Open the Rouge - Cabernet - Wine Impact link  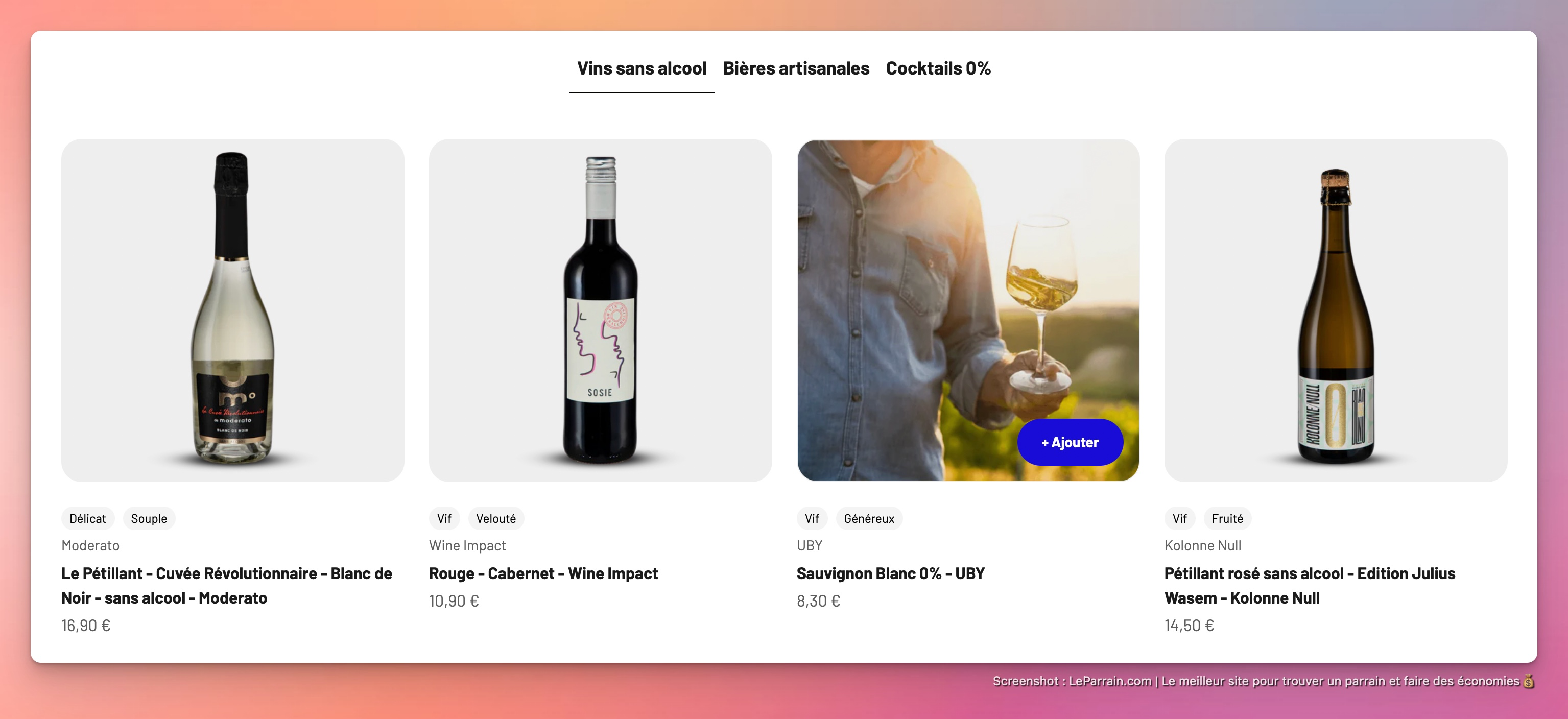(543, 573)
